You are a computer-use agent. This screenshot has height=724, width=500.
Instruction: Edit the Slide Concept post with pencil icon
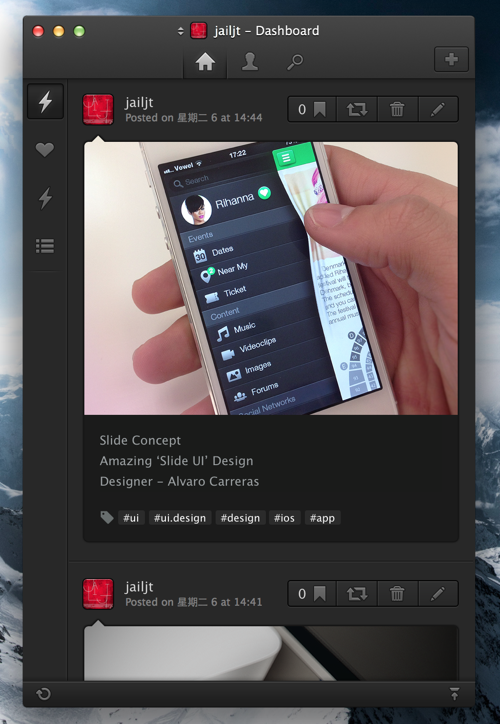[x=438, y=109]
